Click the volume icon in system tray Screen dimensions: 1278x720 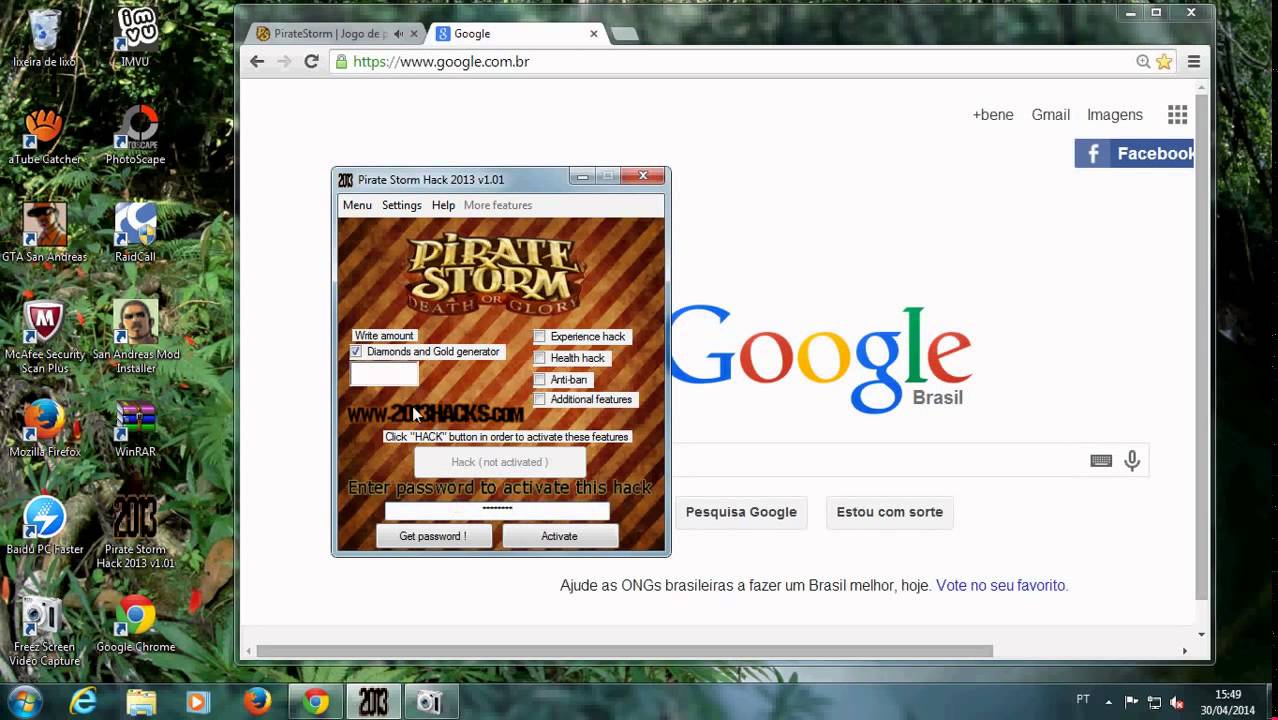[1177, 702]
